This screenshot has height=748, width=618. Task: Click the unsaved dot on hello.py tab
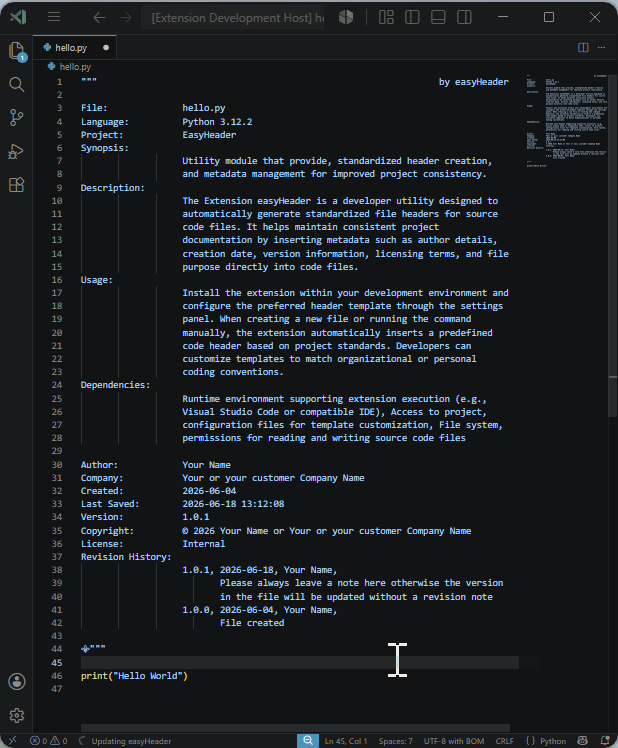(106, 48)
